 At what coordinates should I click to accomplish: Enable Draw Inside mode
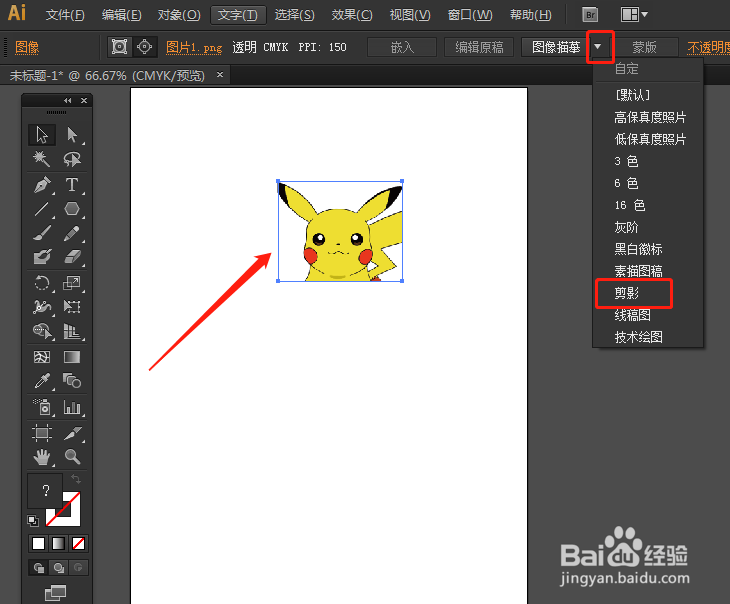point(78,568)
